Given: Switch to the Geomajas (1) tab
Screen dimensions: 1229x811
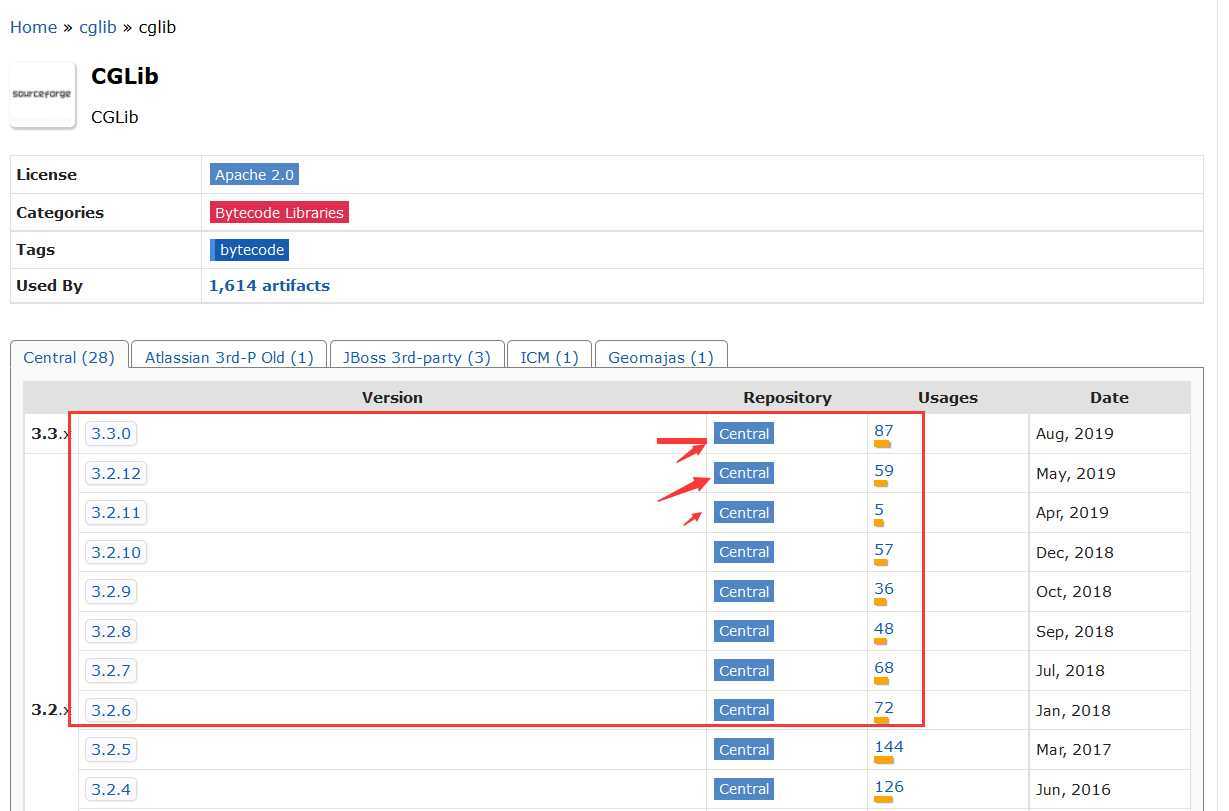Looking at the screenshot, I should click(661, 357).
